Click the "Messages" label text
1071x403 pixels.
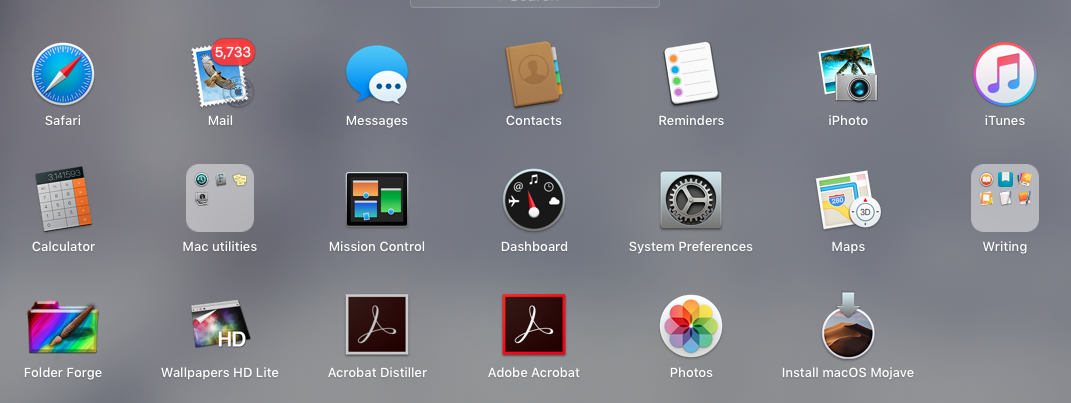377,121
